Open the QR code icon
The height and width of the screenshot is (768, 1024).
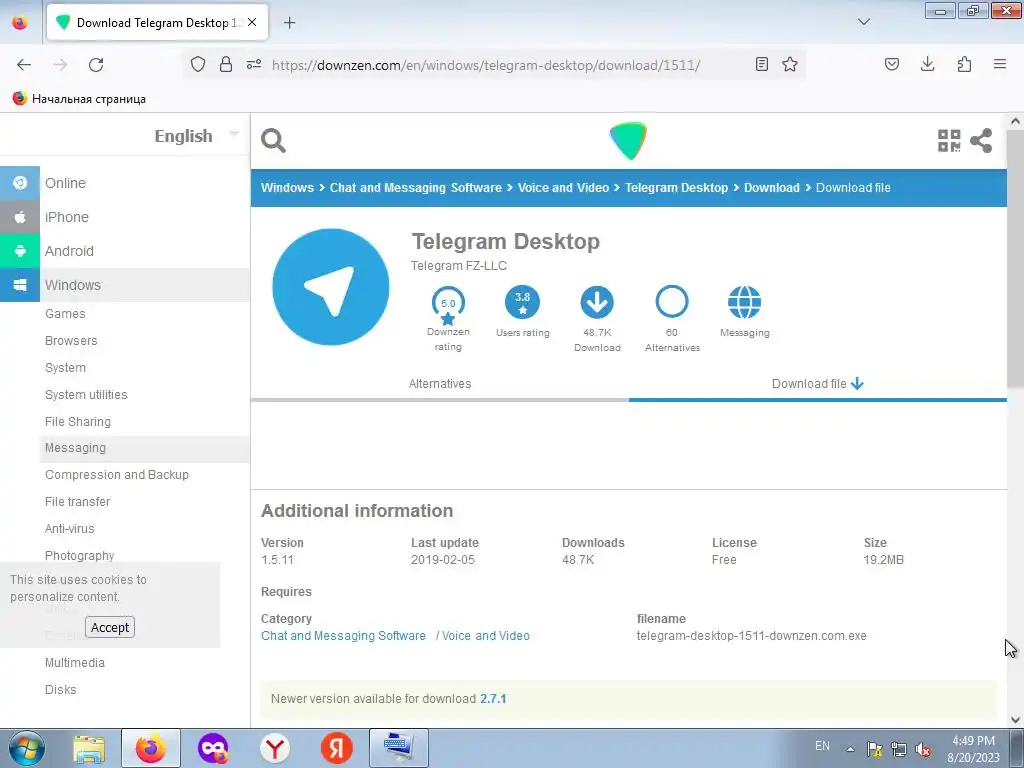point(949,140)
